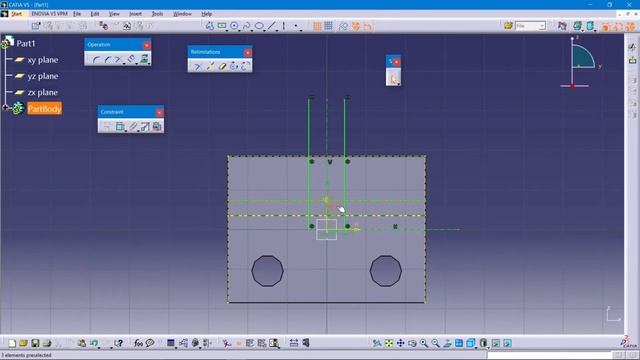
Task: Close the Operation floating toolbar
Action: pyautogui.click(x=147, y=45)
